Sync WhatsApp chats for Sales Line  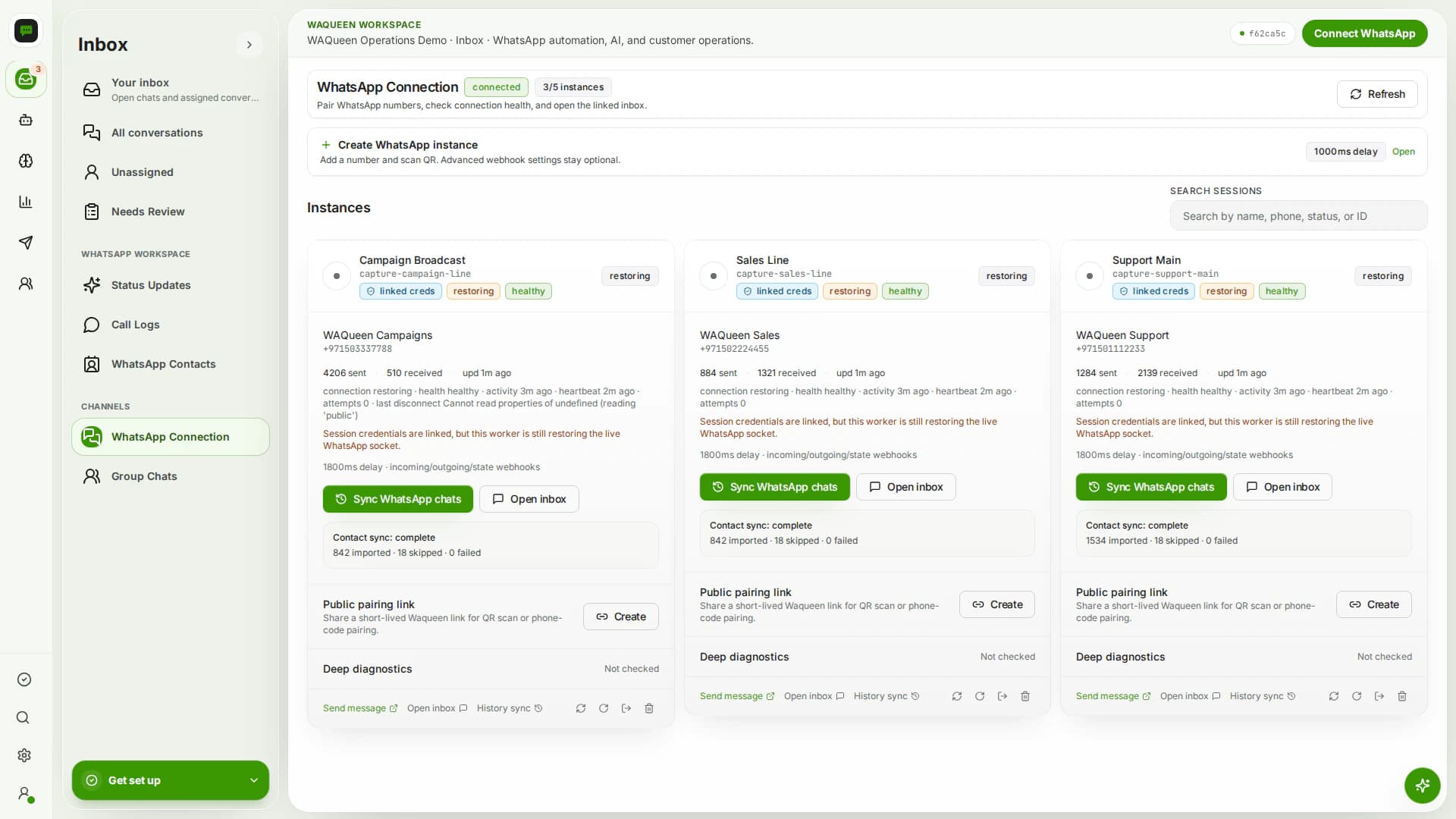pos(774,487)
